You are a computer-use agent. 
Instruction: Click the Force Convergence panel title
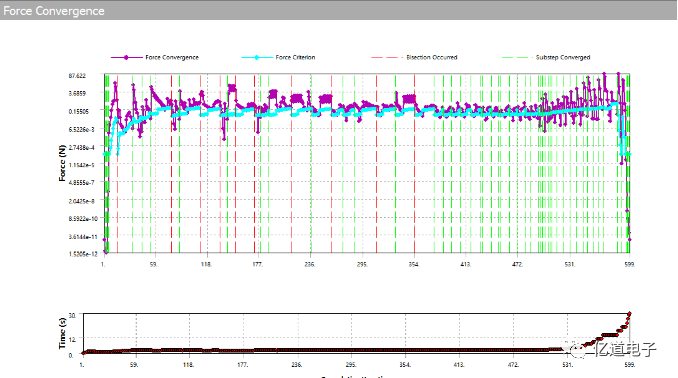(54, 11)
